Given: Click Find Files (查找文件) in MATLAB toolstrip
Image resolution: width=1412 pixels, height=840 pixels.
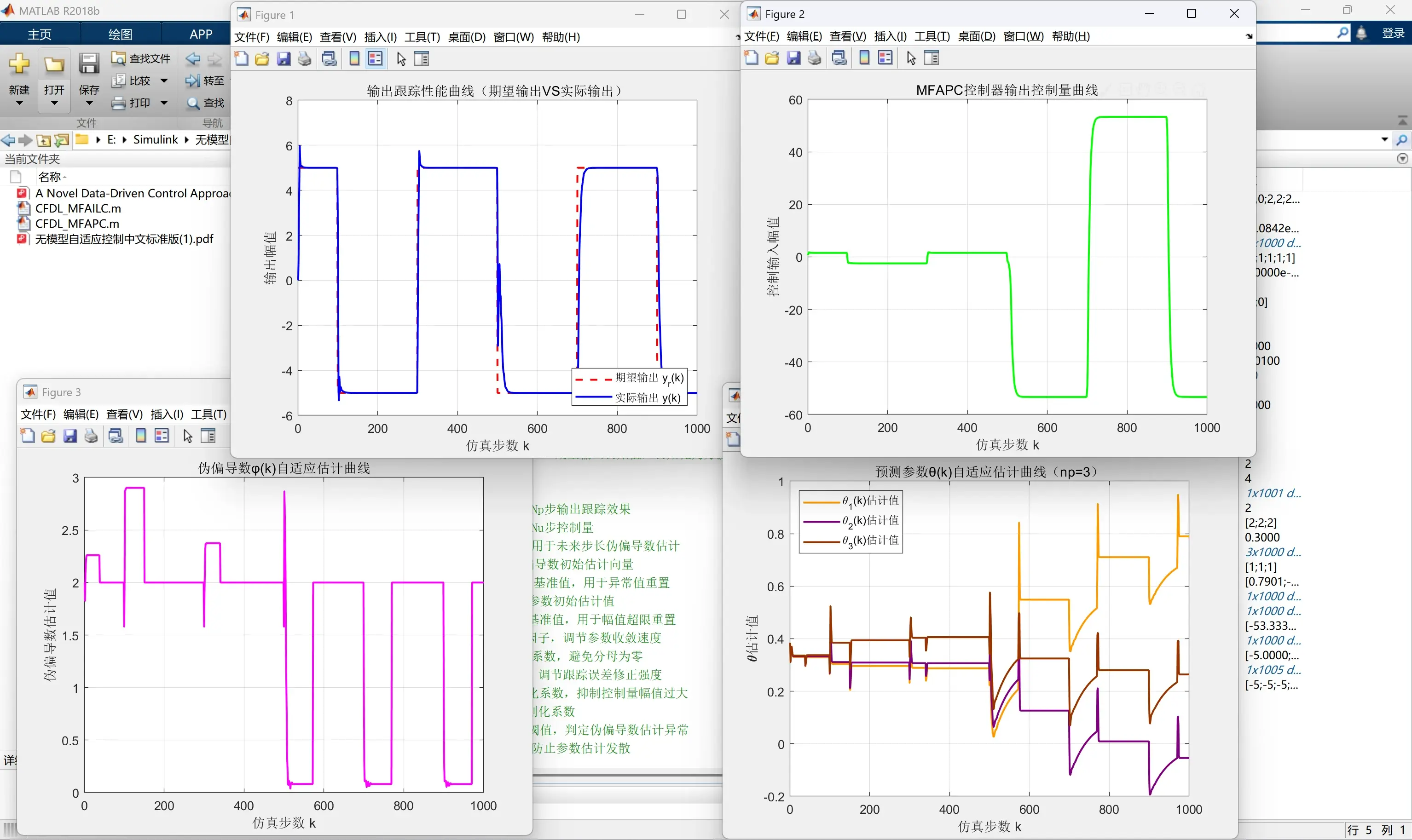Looking at the screenshot, I should coord(142,59).
